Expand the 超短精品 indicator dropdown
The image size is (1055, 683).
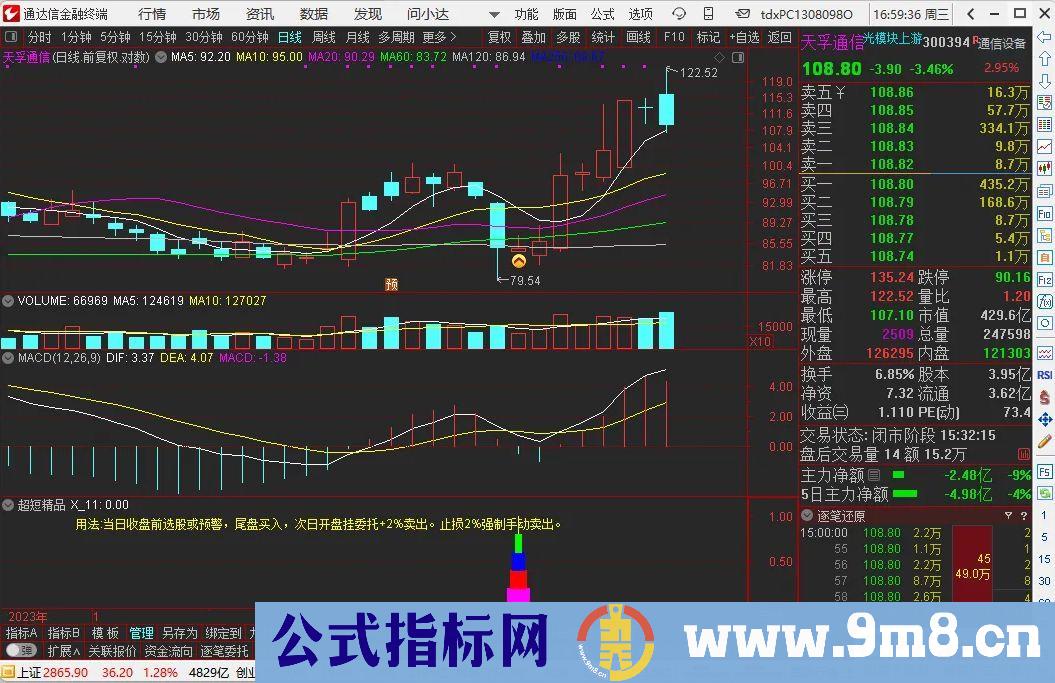point(8,505)
